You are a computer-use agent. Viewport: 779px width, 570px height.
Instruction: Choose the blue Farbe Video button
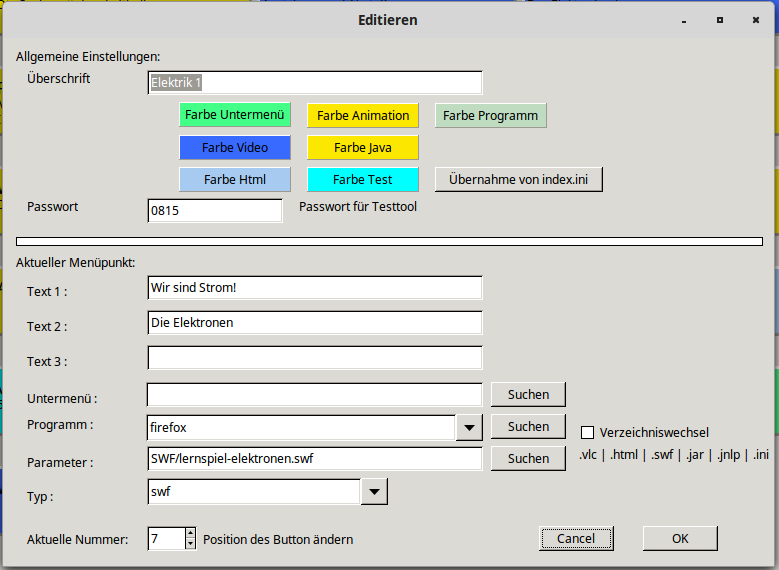pos(235,147)
